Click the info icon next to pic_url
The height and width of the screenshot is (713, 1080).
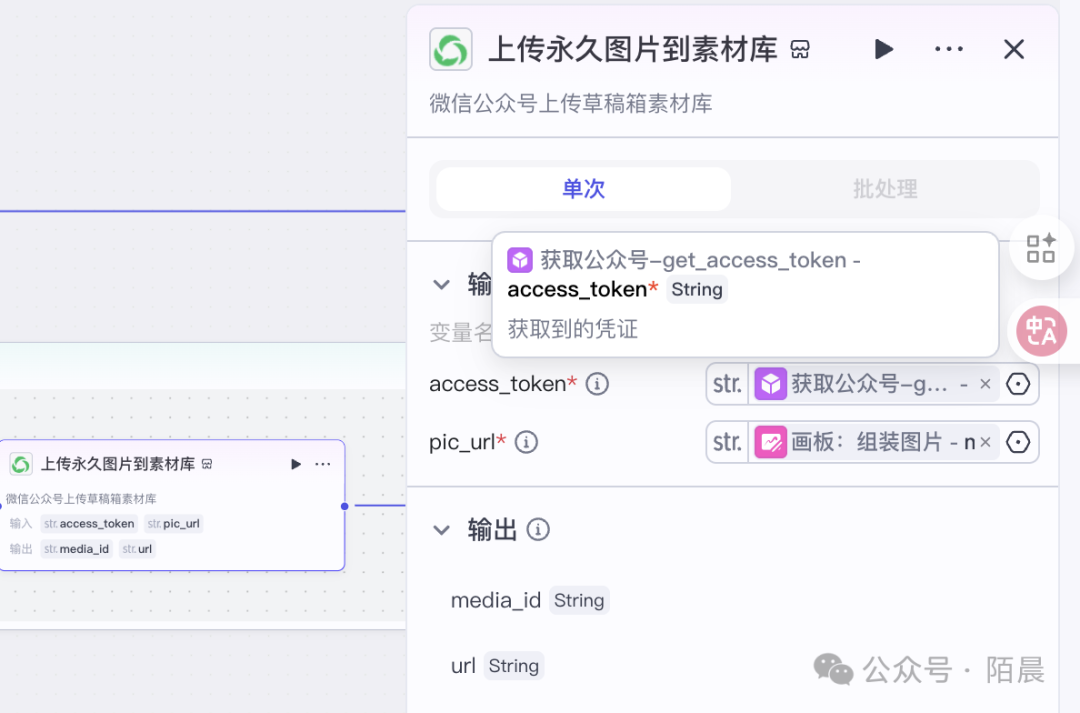(x=526, y=442)
